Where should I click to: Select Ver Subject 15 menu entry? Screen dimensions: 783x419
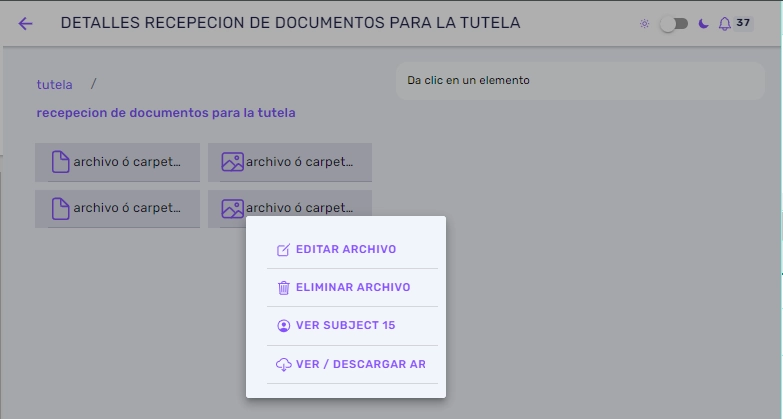tap(353, 326)
